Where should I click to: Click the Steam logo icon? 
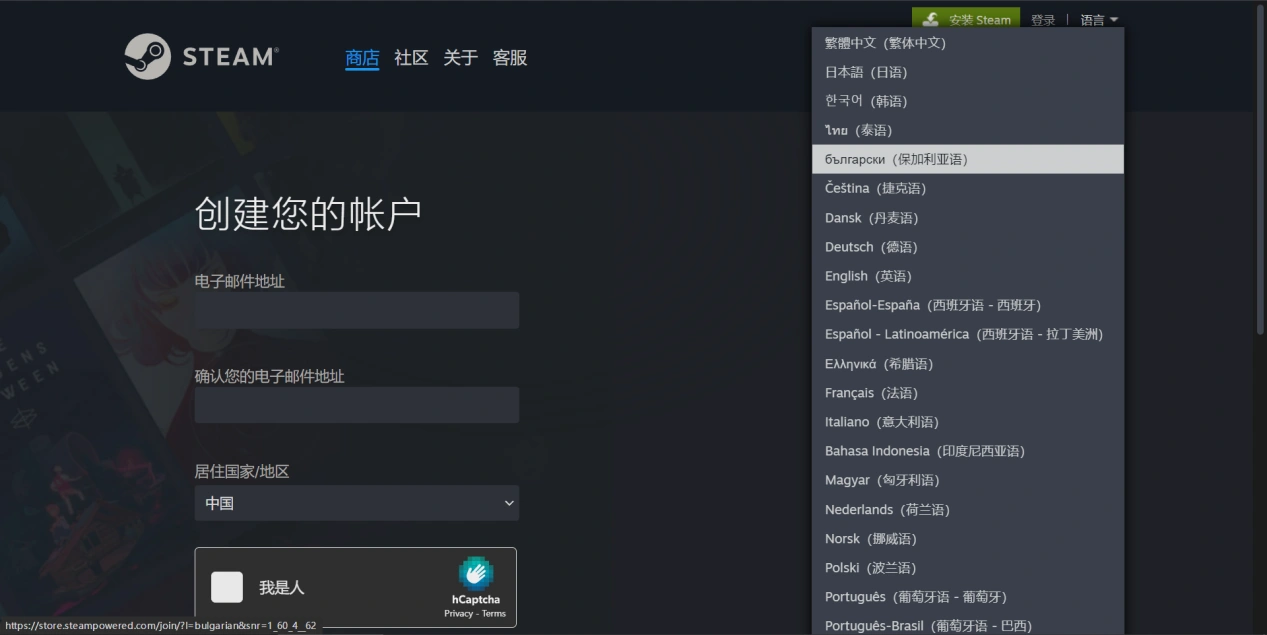point(146,56)
